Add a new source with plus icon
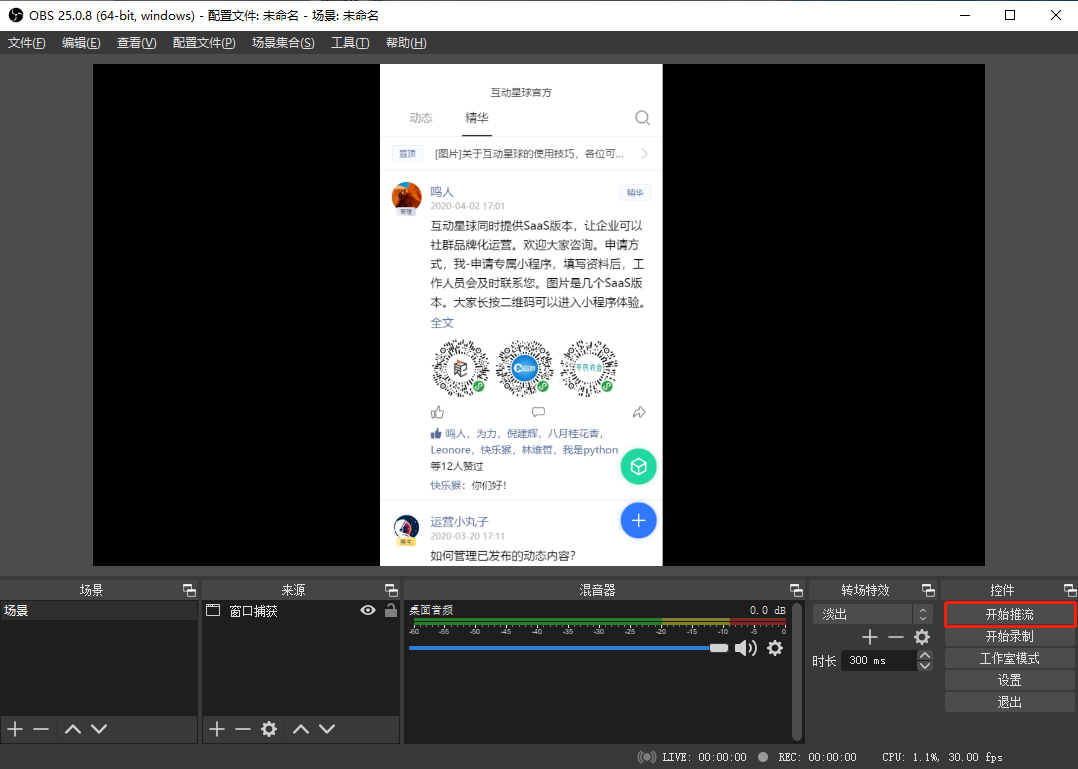 (x=217, y=729)
